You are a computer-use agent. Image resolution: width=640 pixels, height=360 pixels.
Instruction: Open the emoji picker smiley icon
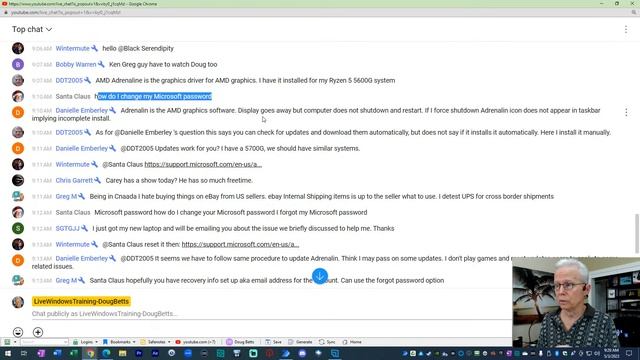point(18,332)
